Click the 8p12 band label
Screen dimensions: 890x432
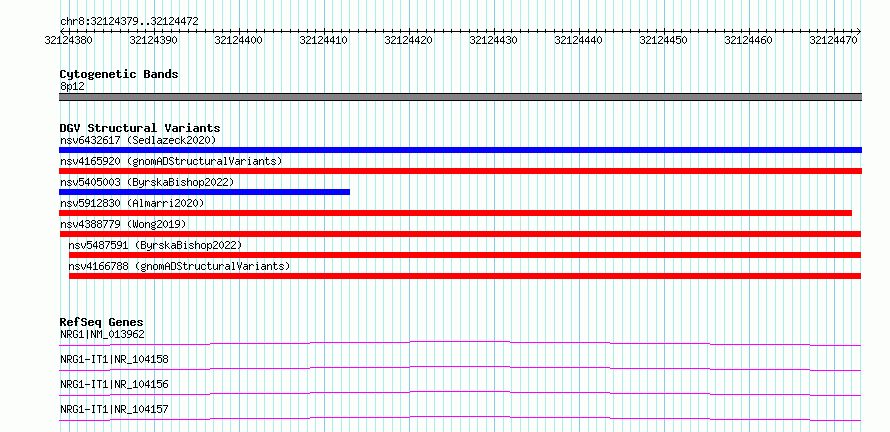pos(72,87)
